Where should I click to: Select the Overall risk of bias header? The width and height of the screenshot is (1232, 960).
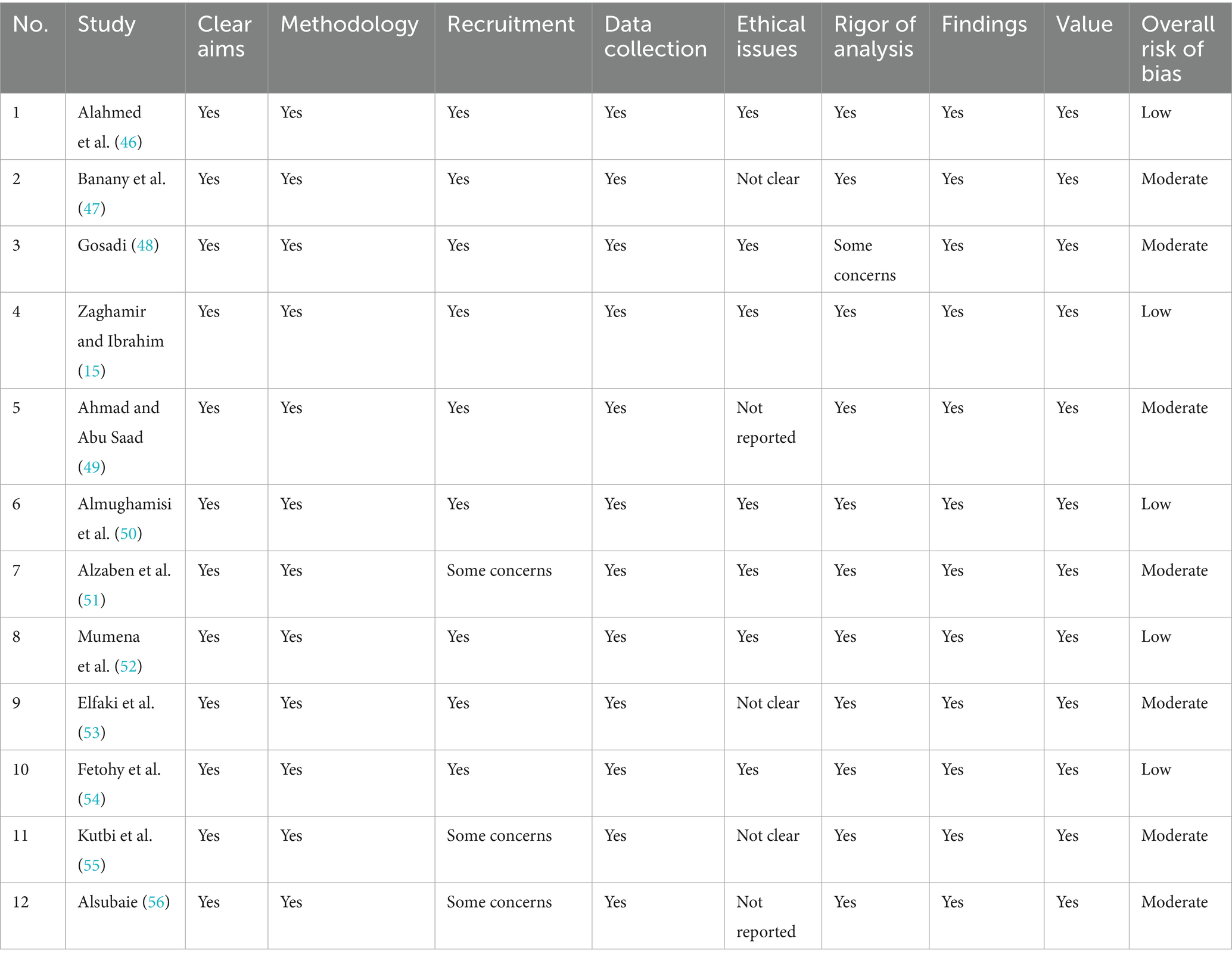pos(1177,48)
